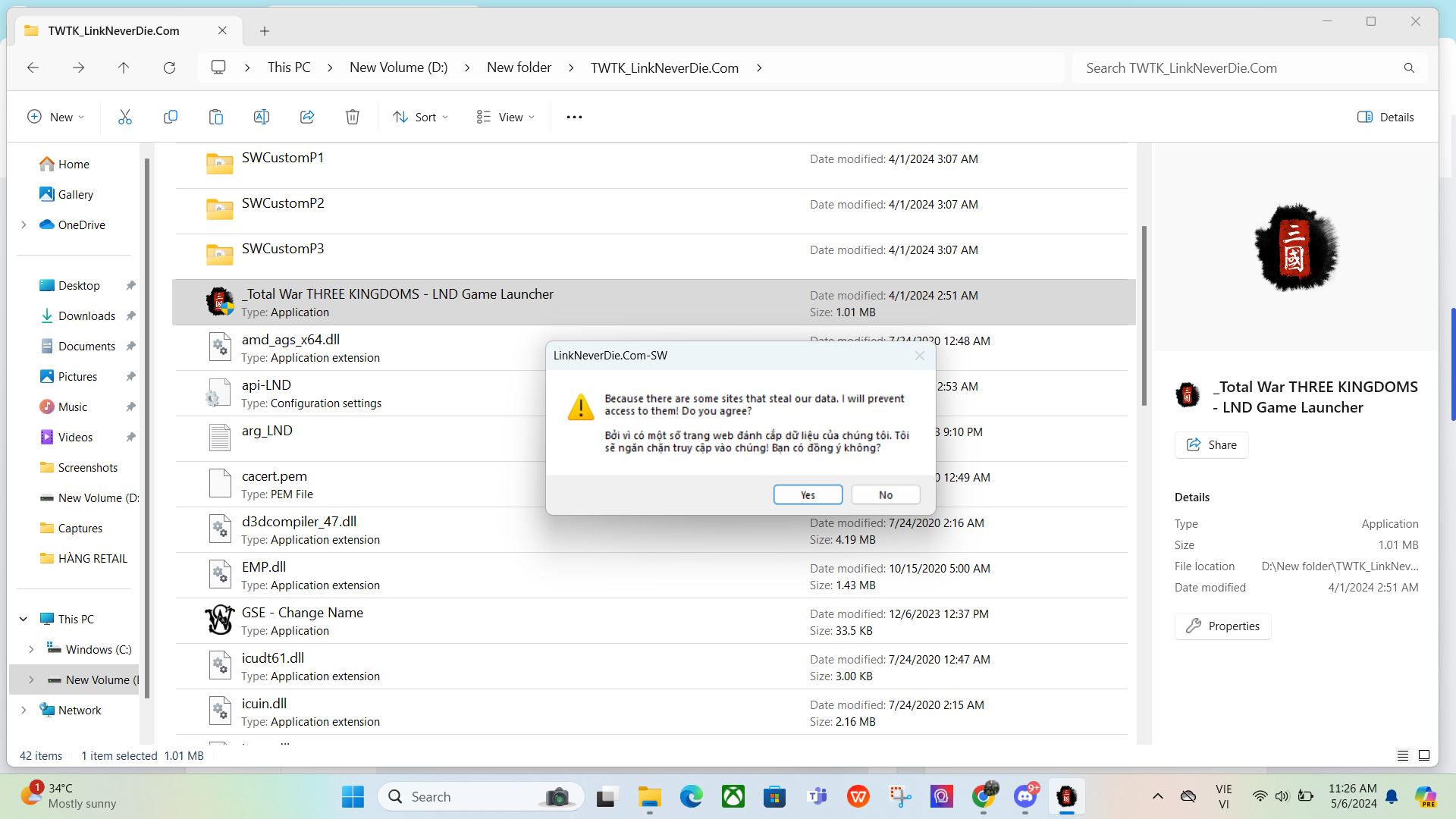Viewport: 1456px width, 819px height.
Task: Open the New dropdown menu
Action: [x=56, y=117]
